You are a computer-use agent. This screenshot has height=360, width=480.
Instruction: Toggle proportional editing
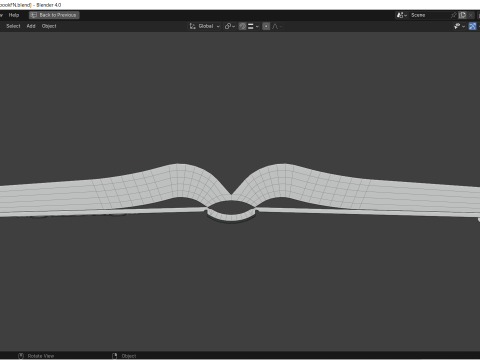point(266,26)
